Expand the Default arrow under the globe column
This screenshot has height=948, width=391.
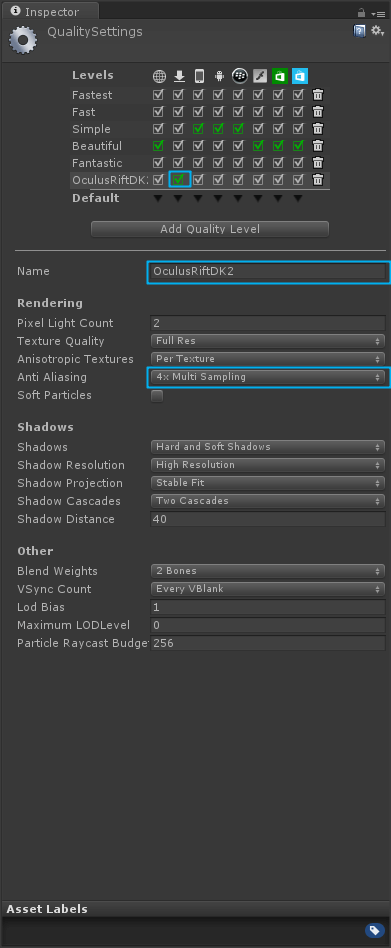pyautogui.click(x=158, y=198)
